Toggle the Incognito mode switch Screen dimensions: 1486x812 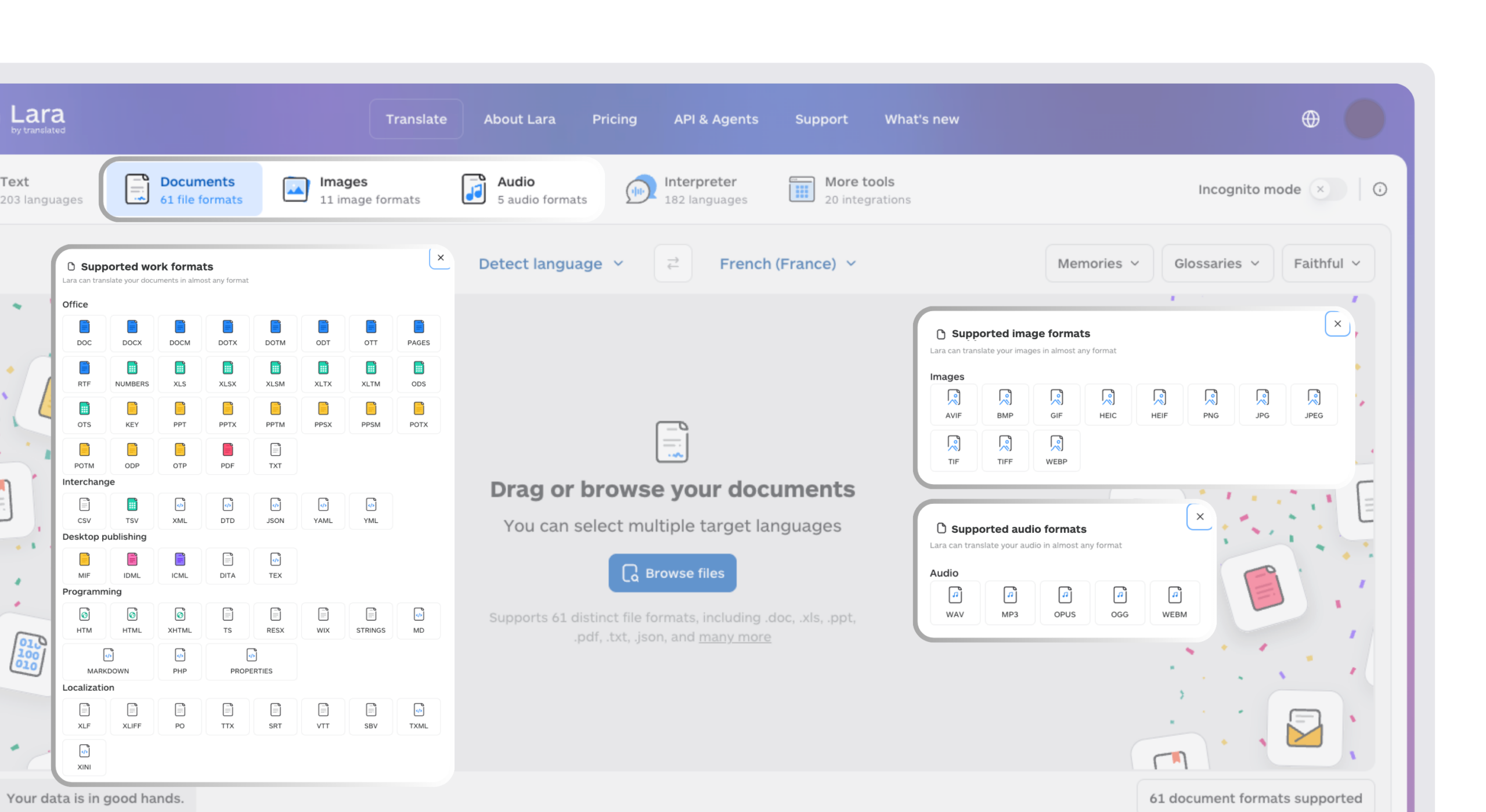click(1328, 189)
